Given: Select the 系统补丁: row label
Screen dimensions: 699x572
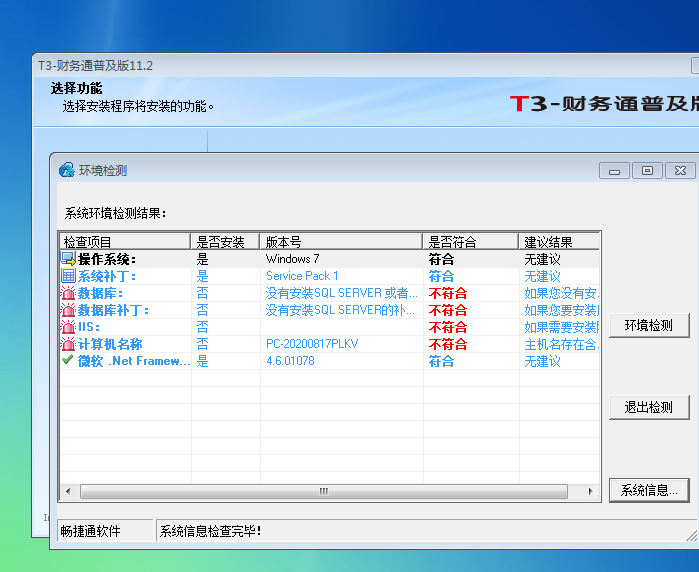Looking at the screenshot, I should (x=107, y=276).
